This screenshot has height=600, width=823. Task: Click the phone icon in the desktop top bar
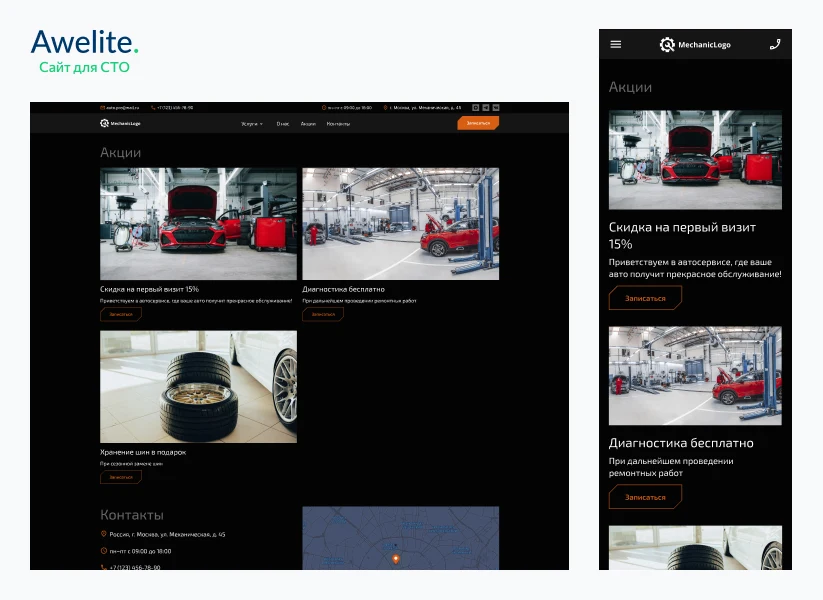click(x=153, y=108)
